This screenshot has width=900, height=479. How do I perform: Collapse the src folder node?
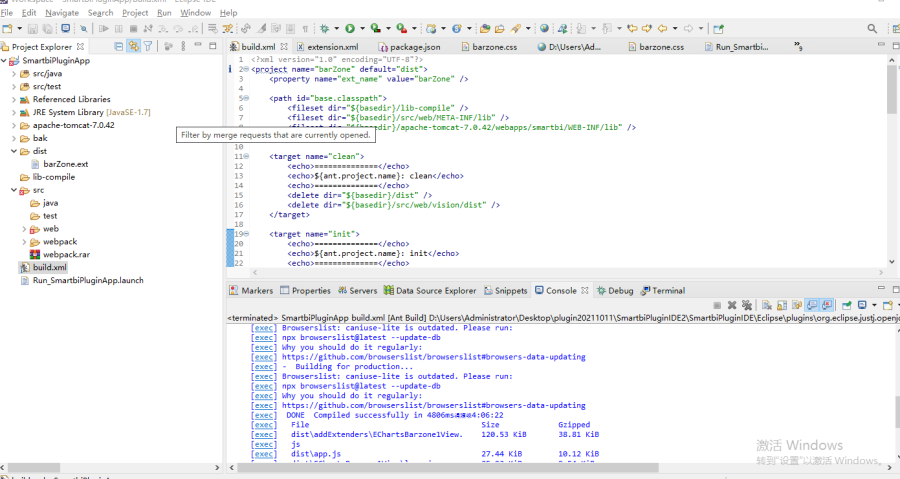click(14, 190)
